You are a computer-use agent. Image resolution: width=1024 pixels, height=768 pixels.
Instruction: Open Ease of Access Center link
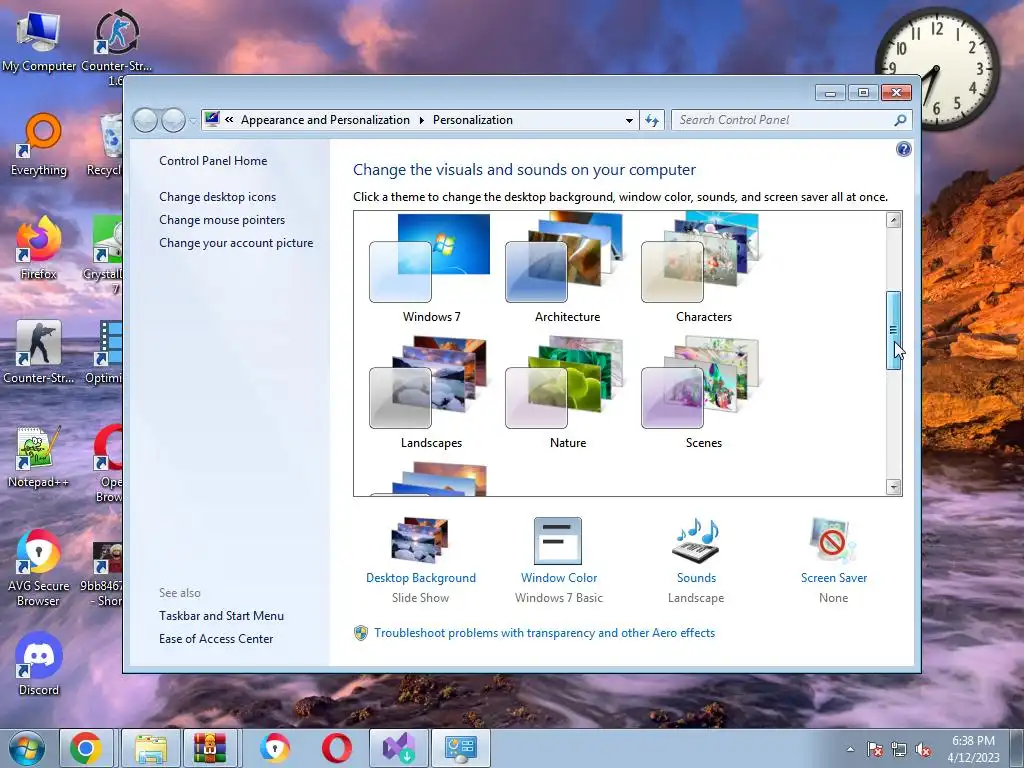[x=216, y=639]
